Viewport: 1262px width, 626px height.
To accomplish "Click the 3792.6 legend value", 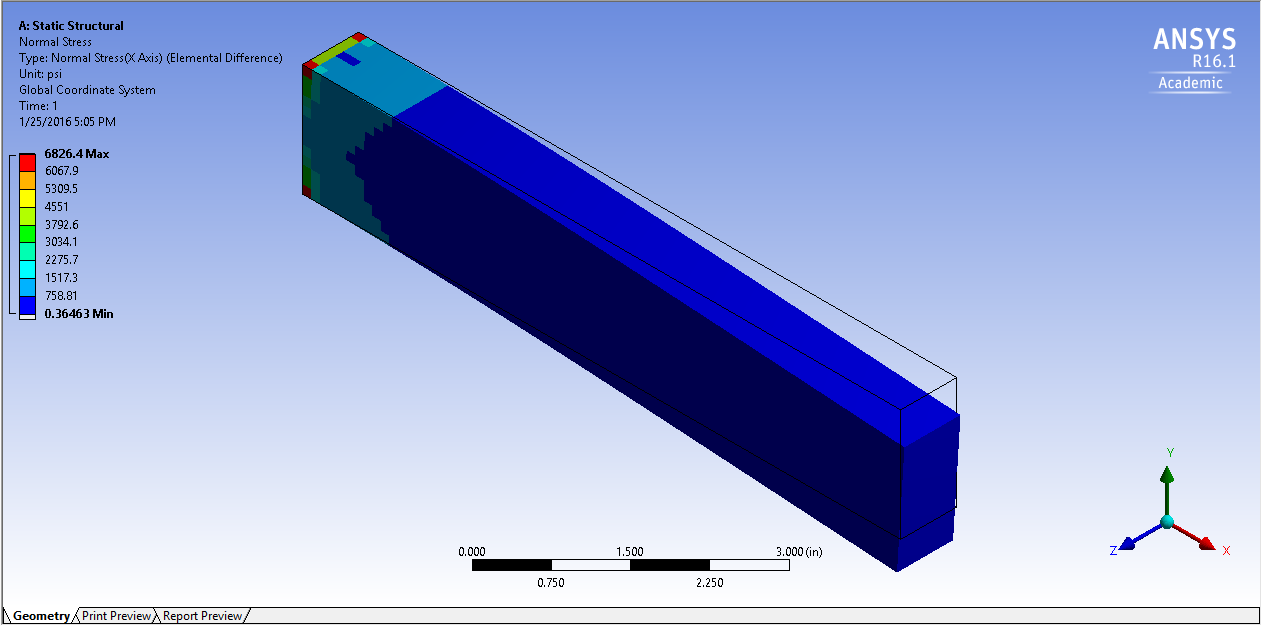I will 62,225.
